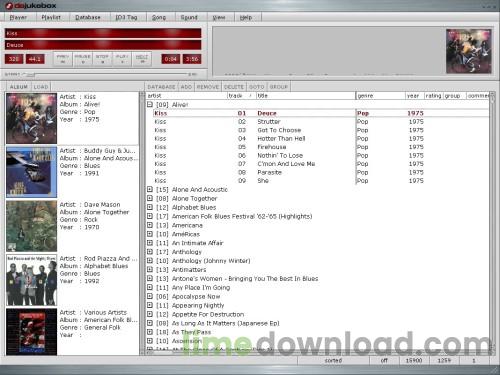Screen dimensions: 500x375
Task: Expand the [11] Any Place I'm Going group
Action: point(150,287)
